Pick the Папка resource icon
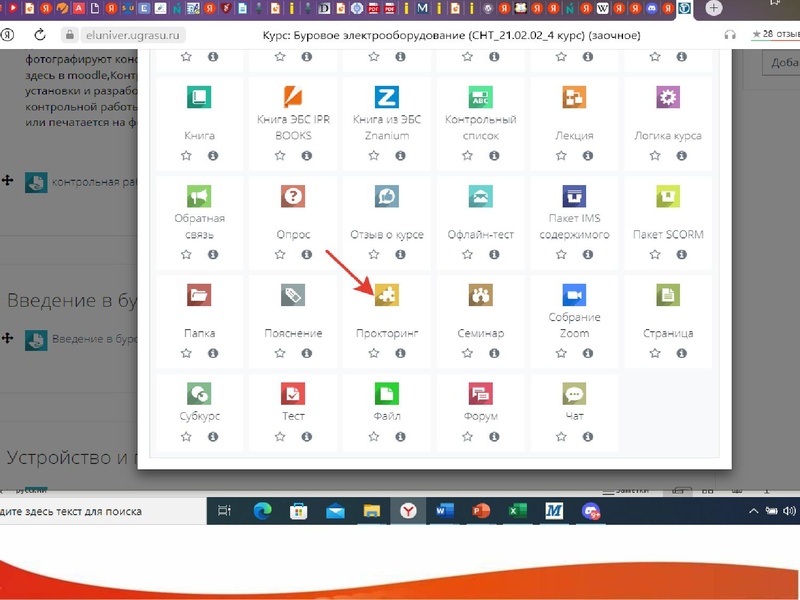Image resolution: width=800 pixels, height=600 pixels. pyautogui.click(x=199, y=295)
